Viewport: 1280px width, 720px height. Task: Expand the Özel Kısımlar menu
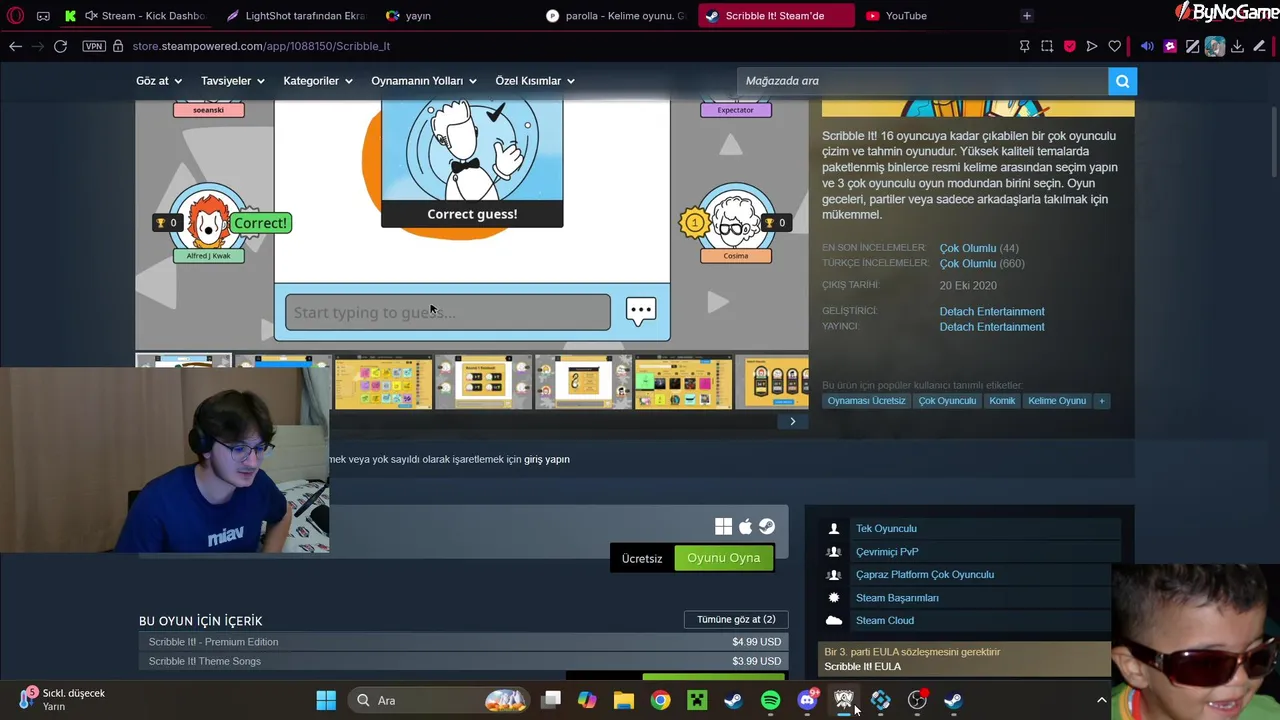(x=535, y=81)
